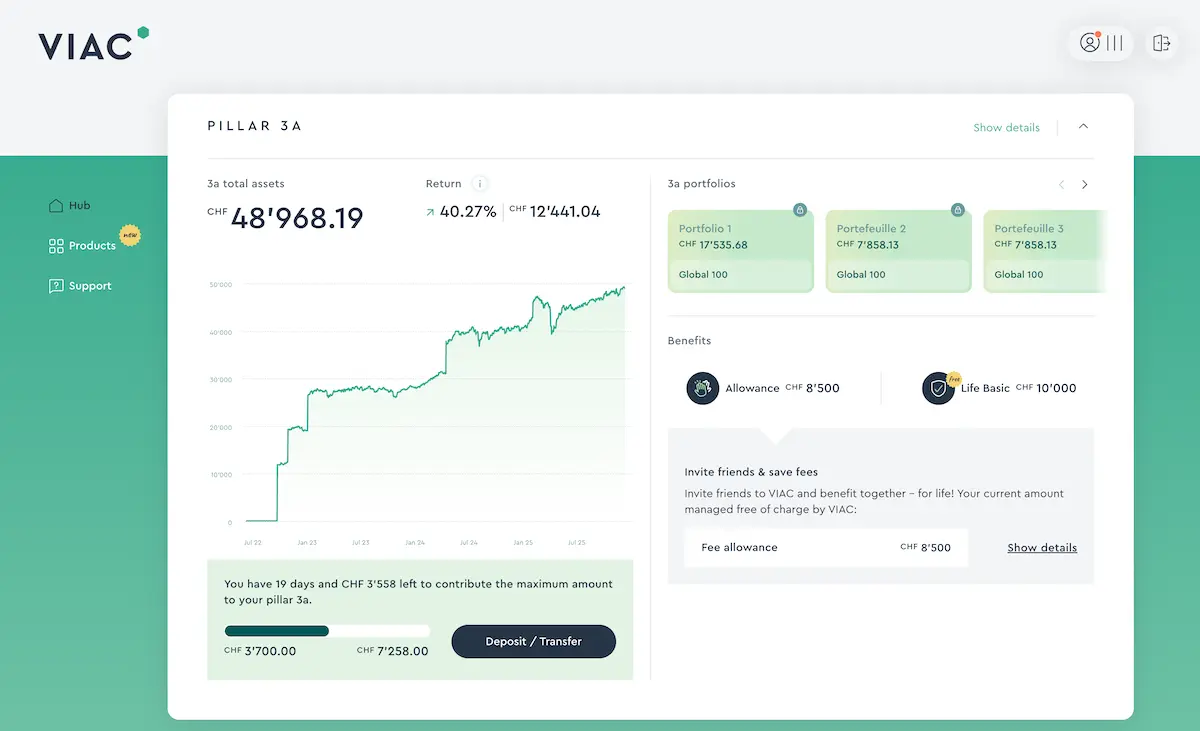
Task: Open the profile account icon with notification dot
Action: tap(1090, 43)
